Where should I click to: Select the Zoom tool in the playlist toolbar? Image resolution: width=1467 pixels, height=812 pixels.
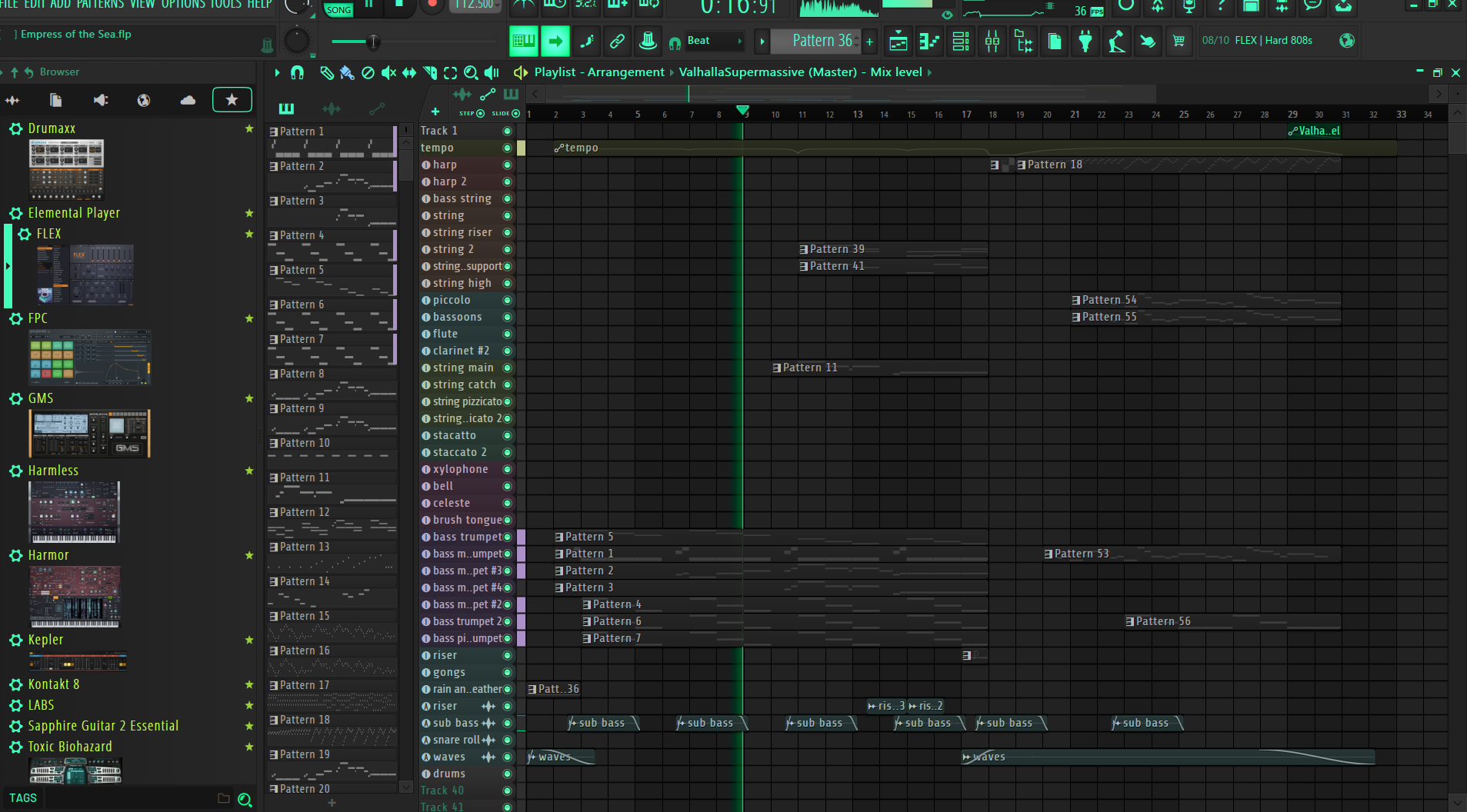[x=472, y=73]
